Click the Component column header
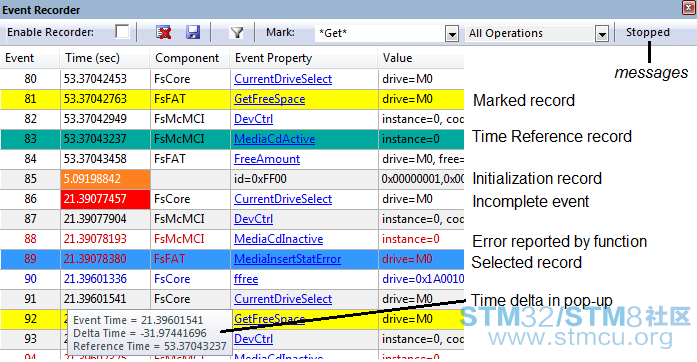 click(187, 58)
